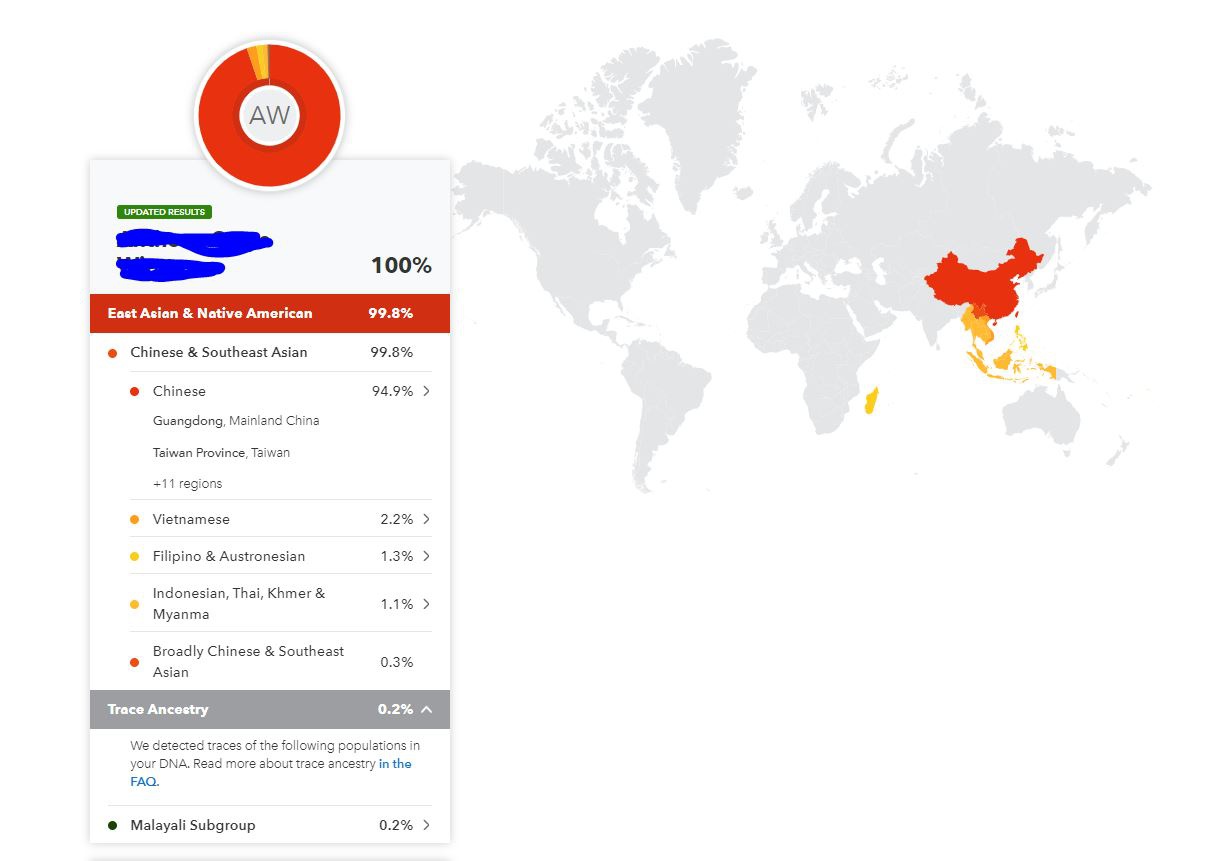The height and width of the screenshot is (861, 1215).
Task: Open Malayali Subgroup details chevron
Action: click(x=427, y=825)
